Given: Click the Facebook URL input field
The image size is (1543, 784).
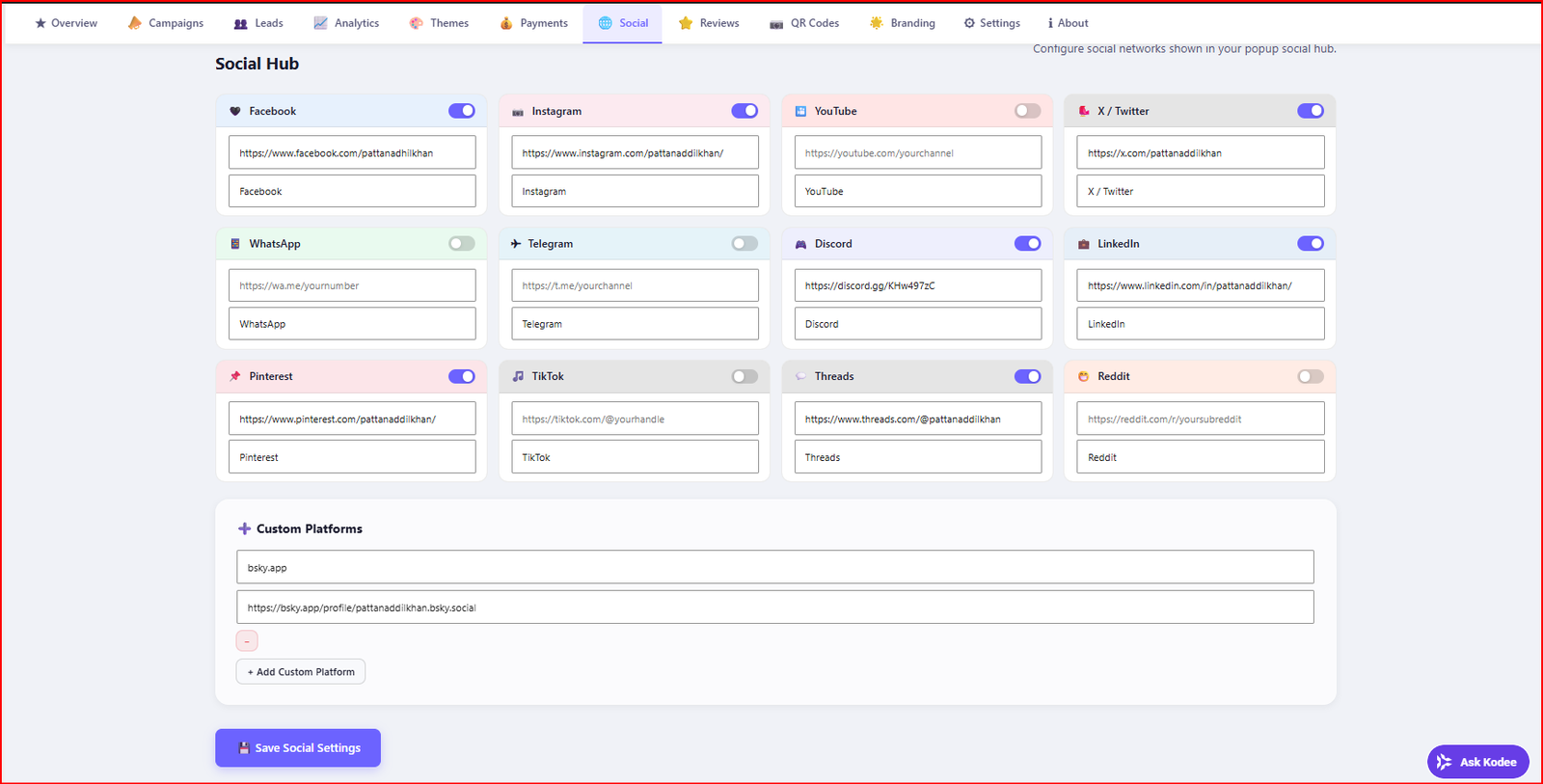Looking at the screenshot, I should (x=352, y=152).
